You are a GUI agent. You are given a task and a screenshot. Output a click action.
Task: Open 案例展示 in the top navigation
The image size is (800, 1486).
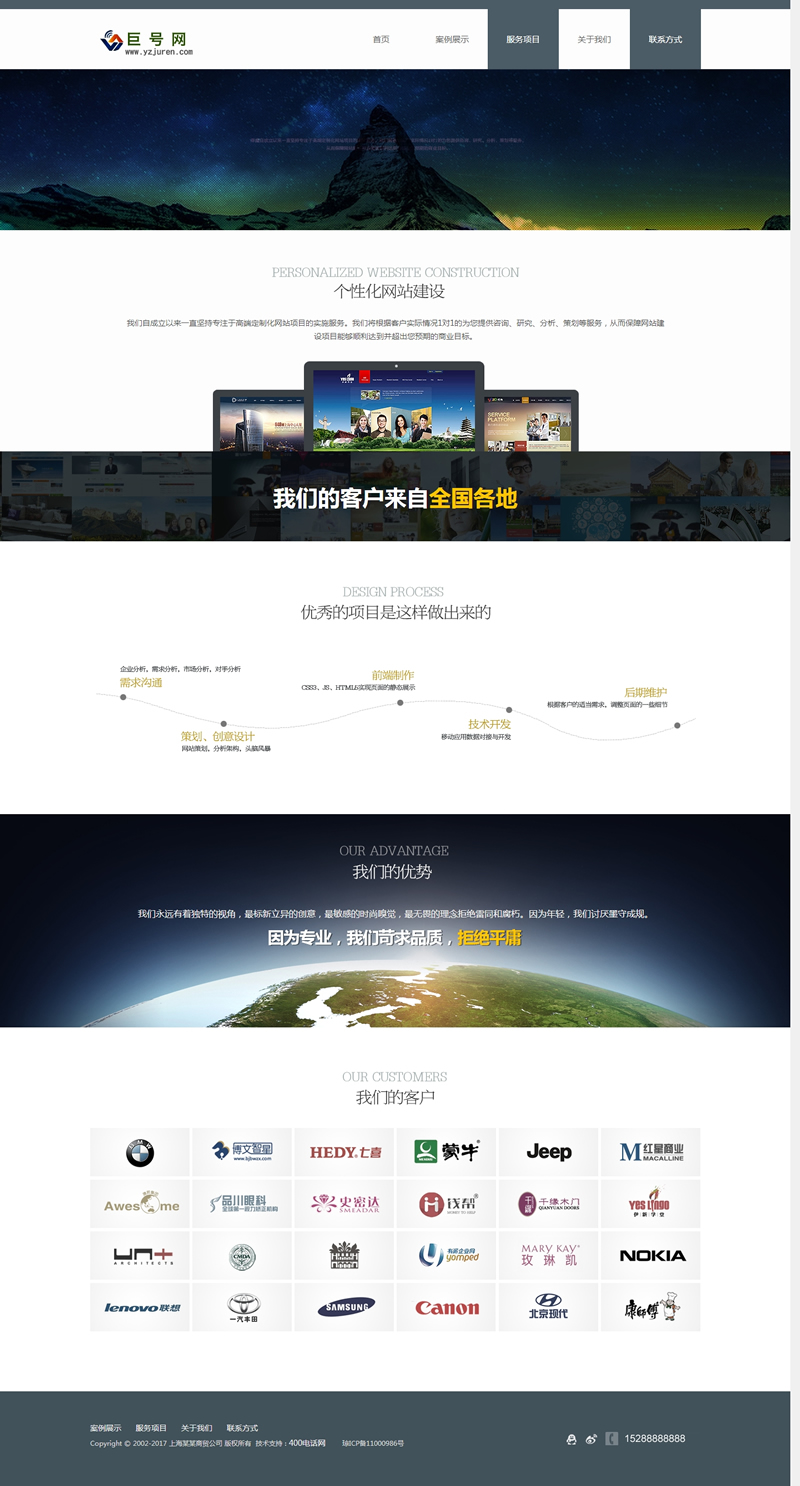tap(452, 40)
